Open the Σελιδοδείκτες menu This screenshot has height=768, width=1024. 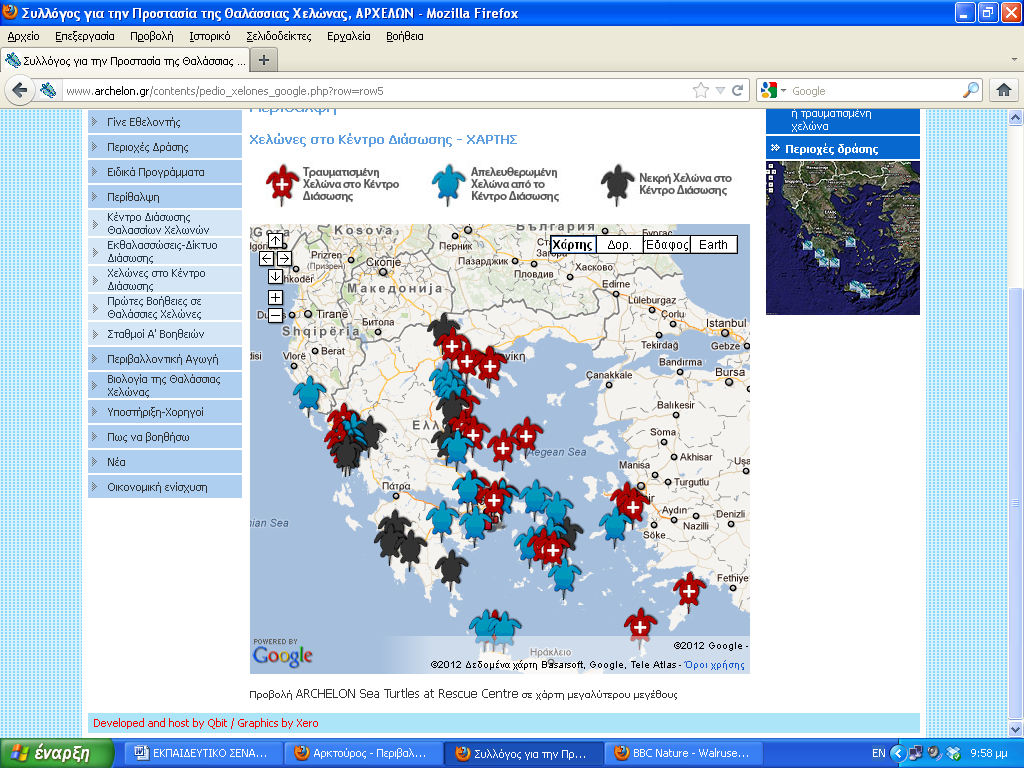(279, 37)
